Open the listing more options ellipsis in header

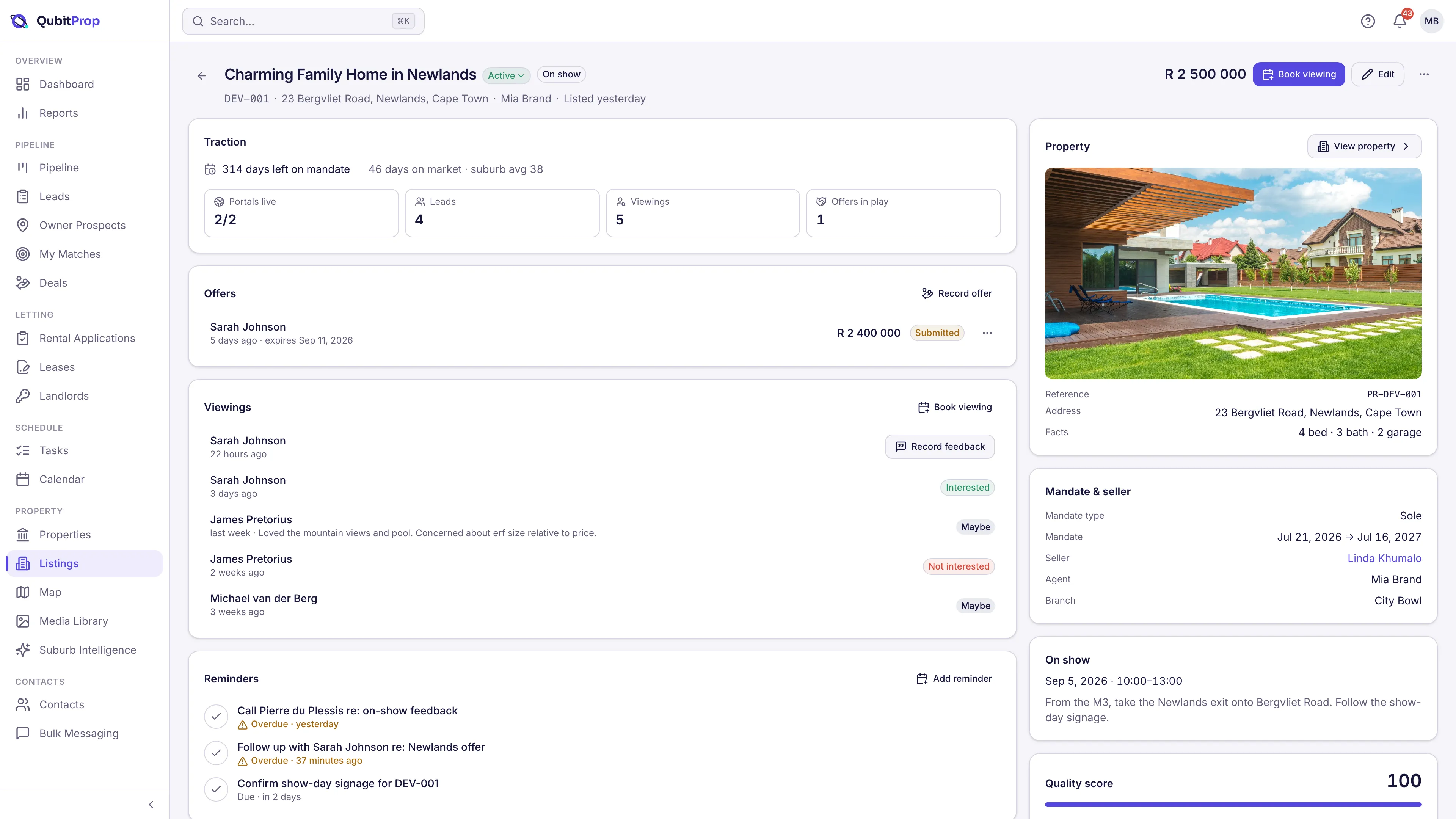[1424, 74]
